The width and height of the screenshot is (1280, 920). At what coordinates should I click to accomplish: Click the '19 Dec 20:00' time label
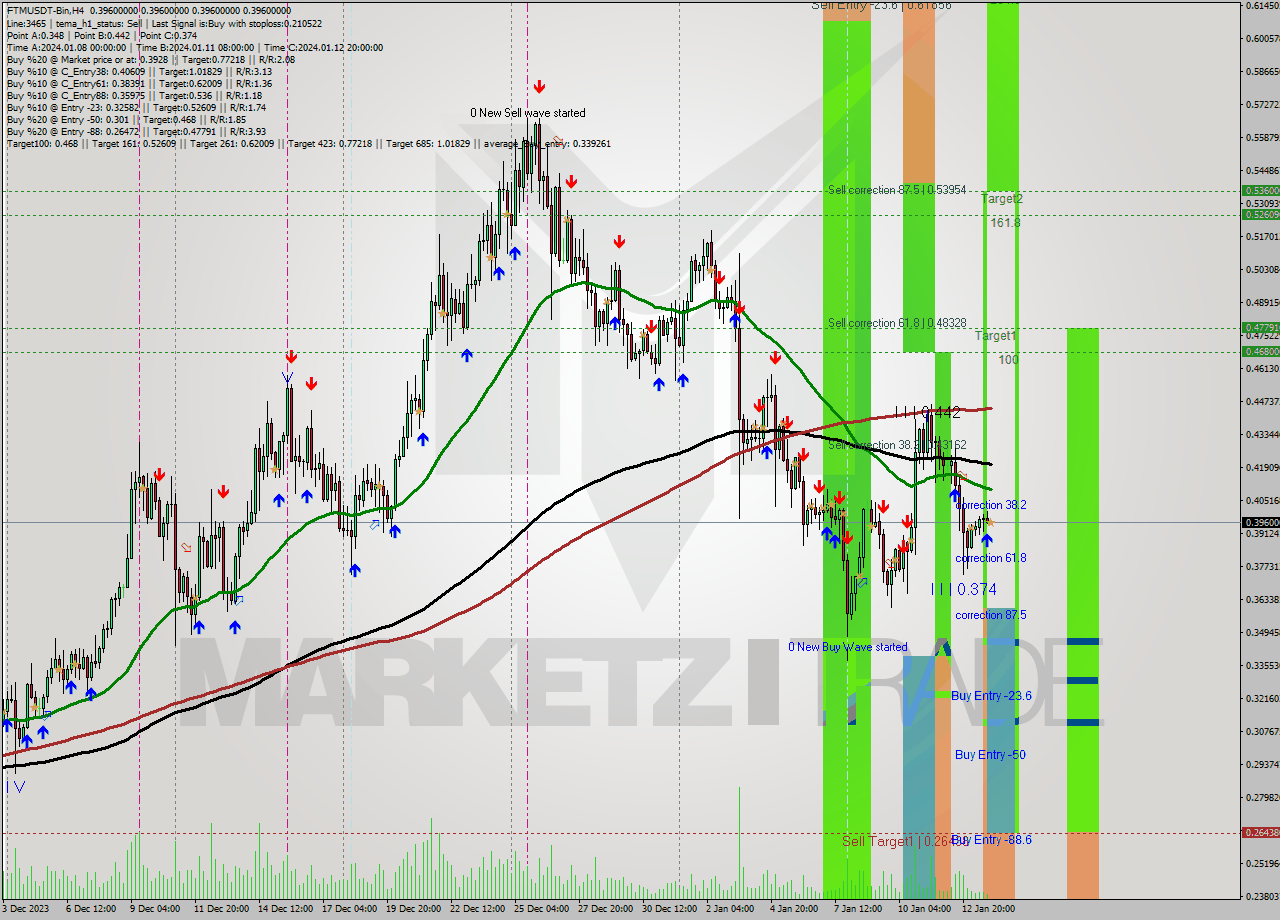pos(412,908)
